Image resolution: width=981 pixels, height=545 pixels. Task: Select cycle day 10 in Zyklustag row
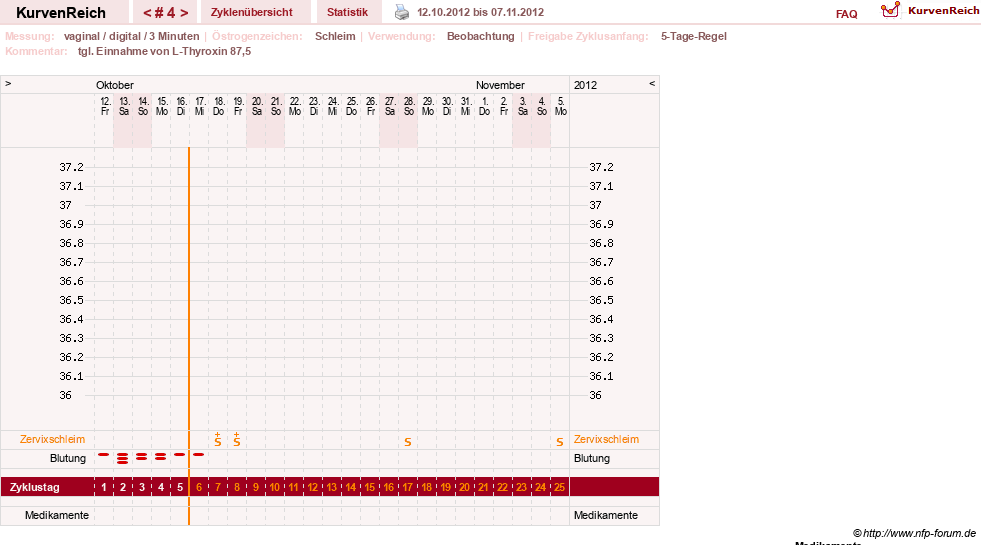(x=275, y=487)
